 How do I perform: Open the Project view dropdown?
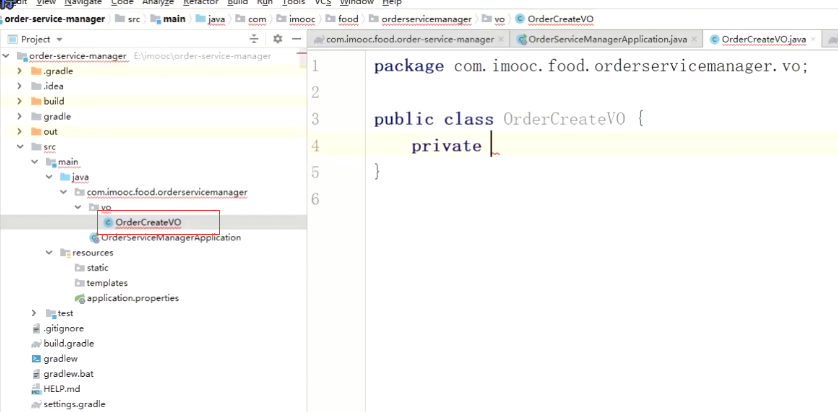(x=59, y=40)
